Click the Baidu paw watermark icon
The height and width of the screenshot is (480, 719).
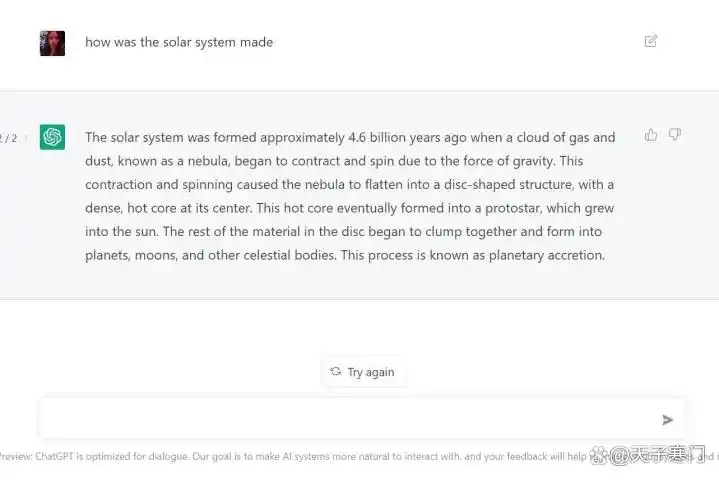tap(599, 455)
